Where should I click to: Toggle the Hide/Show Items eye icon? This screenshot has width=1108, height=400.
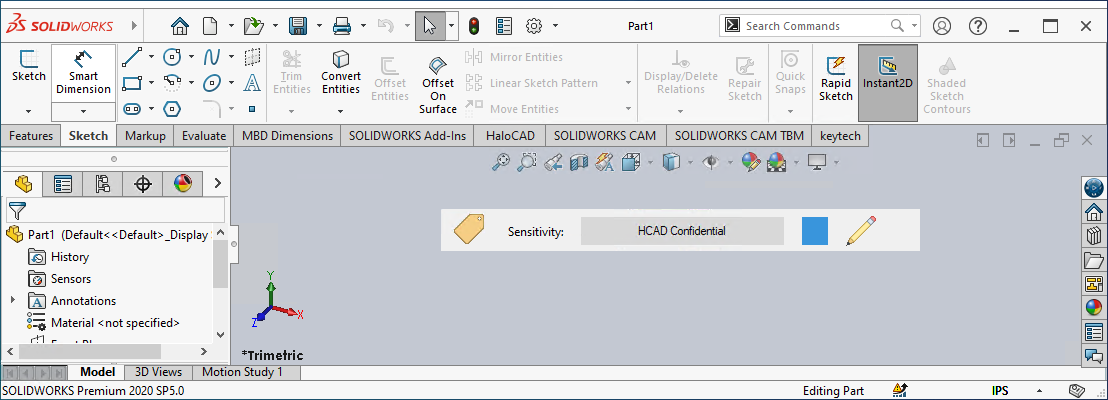click(711, 162)
